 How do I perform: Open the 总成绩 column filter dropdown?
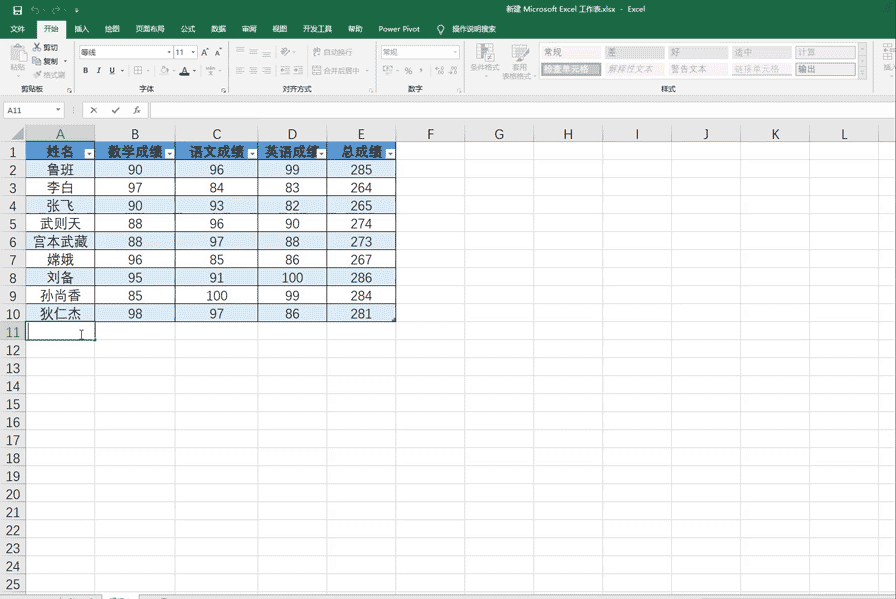(x=390, y=154)
